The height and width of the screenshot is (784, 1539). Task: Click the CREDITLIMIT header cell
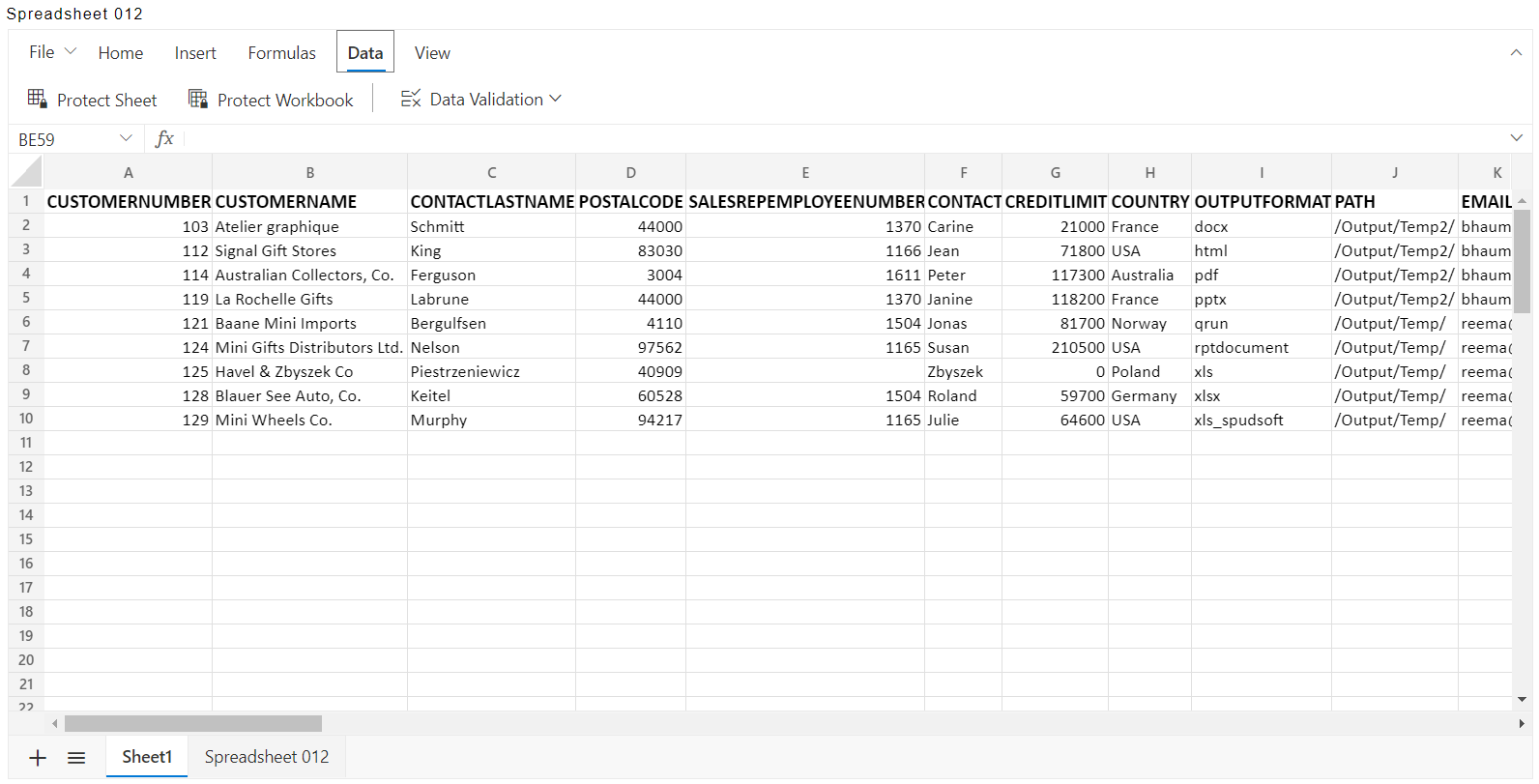[1055, 201]
